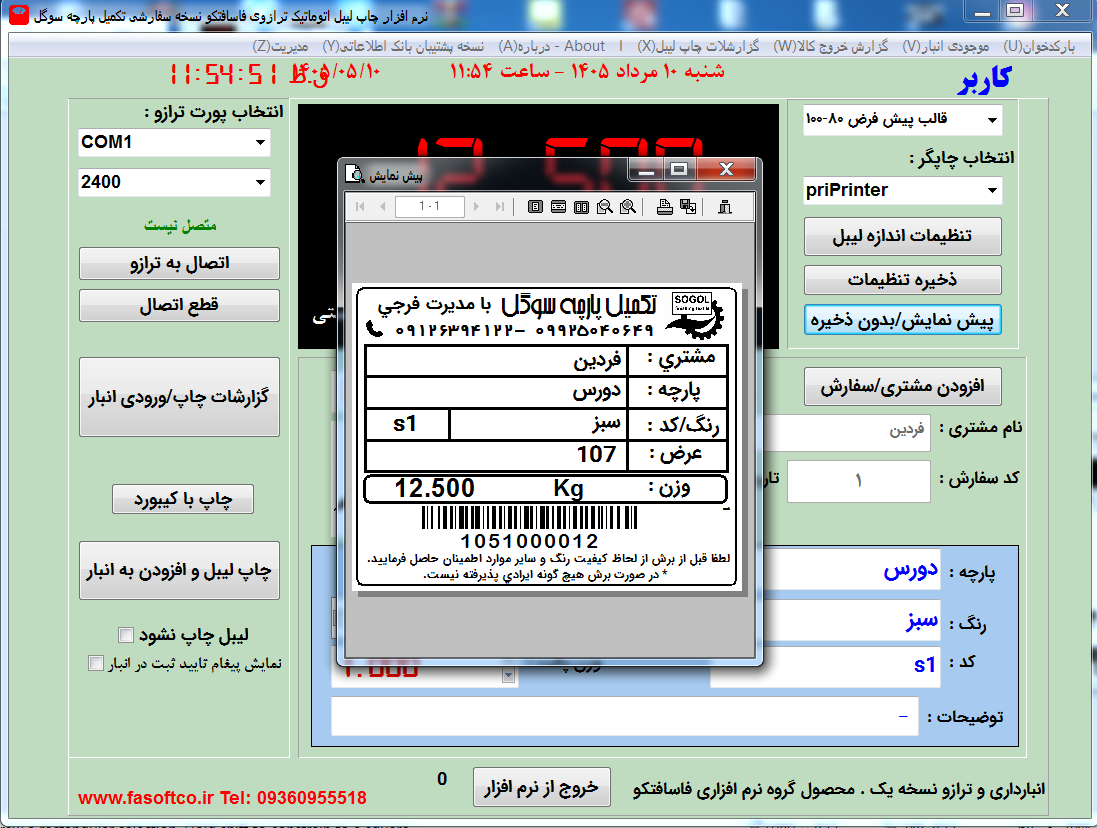This screenshot has width=1097, height=828.
Task: Zoom out the label preview
Action: 604,206
